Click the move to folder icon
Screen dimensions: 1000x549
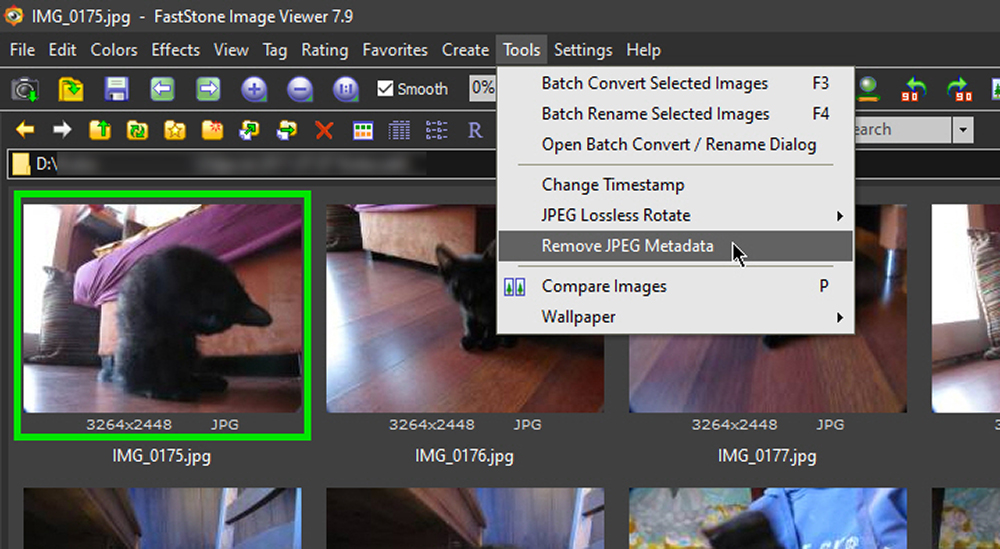[x=287, y=130]
